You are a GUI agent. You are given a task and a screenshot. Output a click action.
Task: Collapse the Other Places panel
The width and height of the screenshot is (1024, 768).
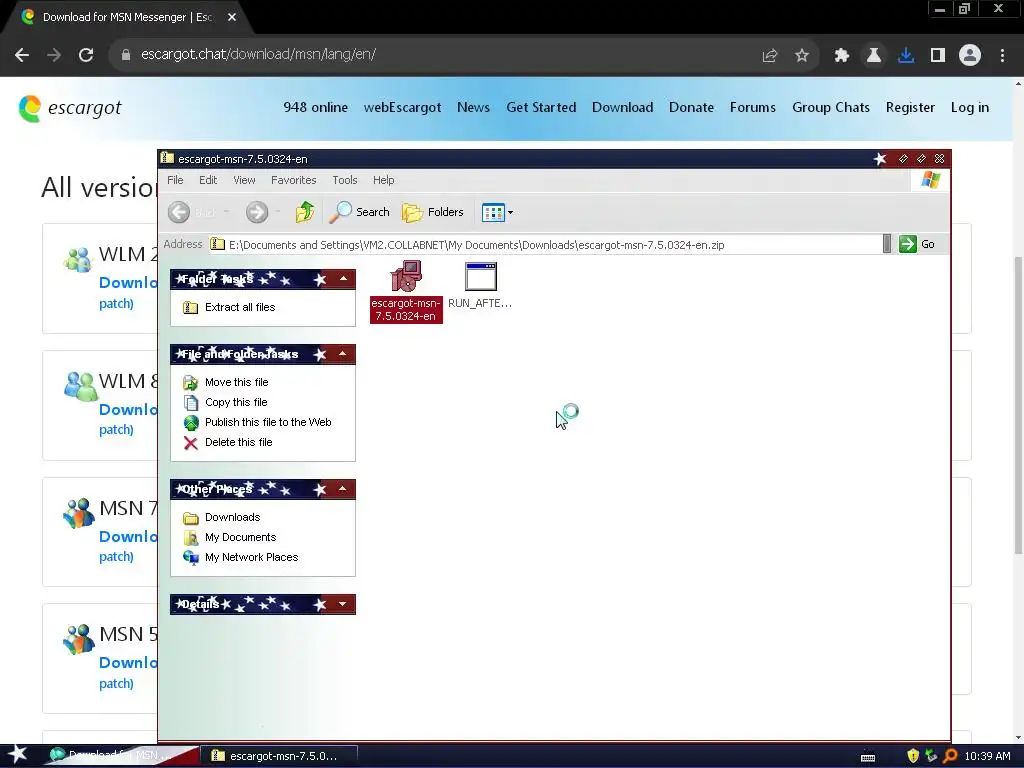343,489
